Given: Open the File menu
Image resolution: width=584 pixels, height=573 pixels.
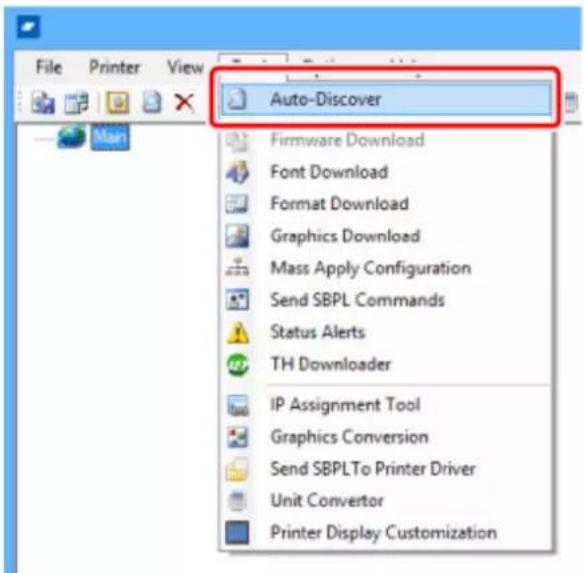Looking at the screenshot, I should 49,67.
